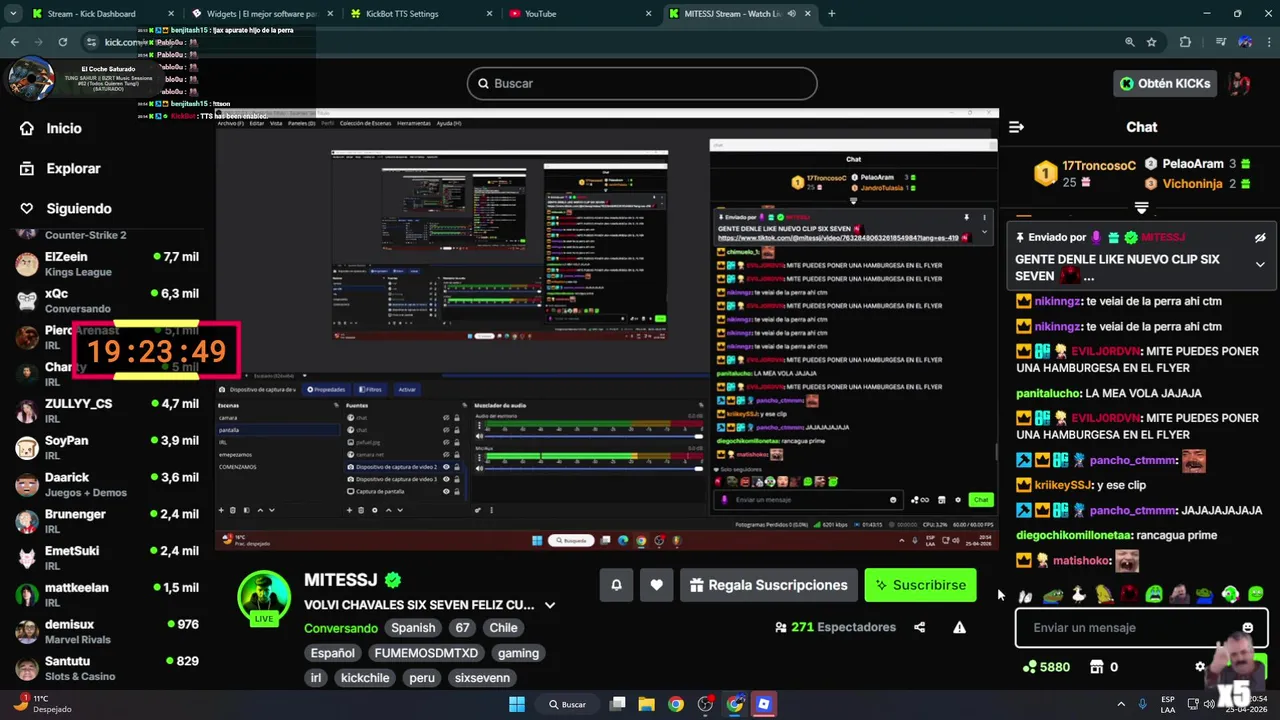Expand the gift leaderboard chevron
Image resolution: width=1280 pixels, height=720 pixels.
[1141, 208]
